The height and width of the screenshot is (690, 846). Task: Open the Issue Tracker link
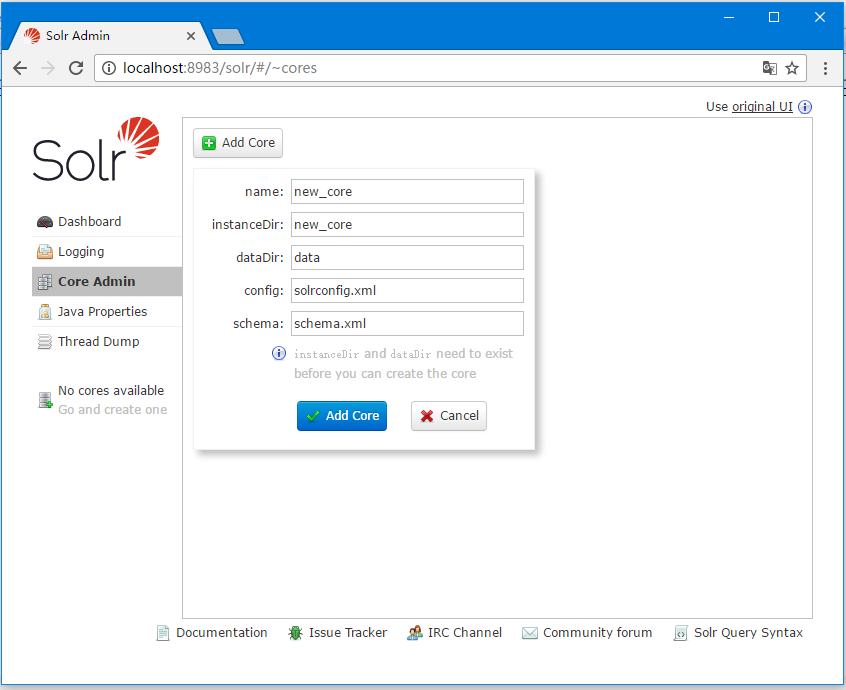click(x=347, y=633)
